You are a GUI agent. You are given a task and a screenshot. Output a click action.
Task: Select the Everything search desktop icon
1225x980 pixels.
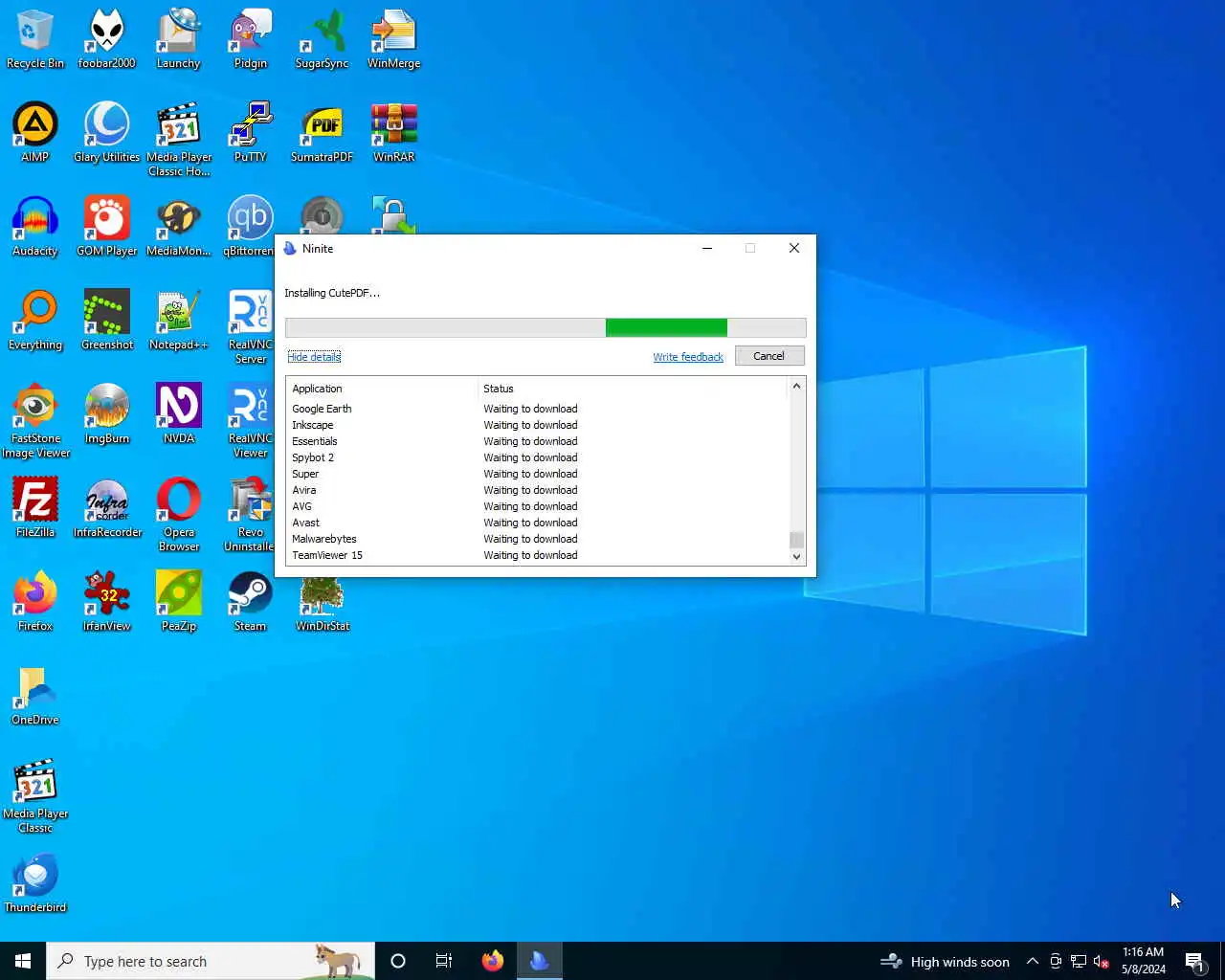click(35, 320)
